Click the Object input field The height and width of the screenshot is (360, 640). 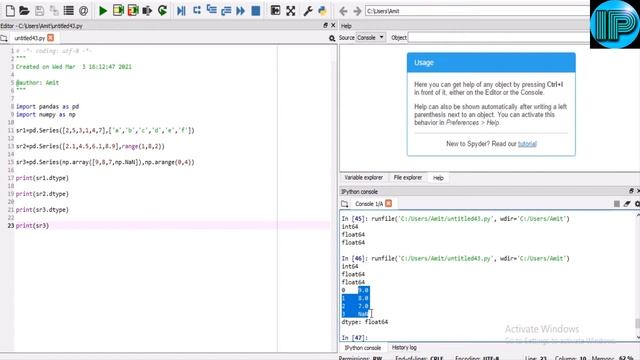tap(498, 38)
